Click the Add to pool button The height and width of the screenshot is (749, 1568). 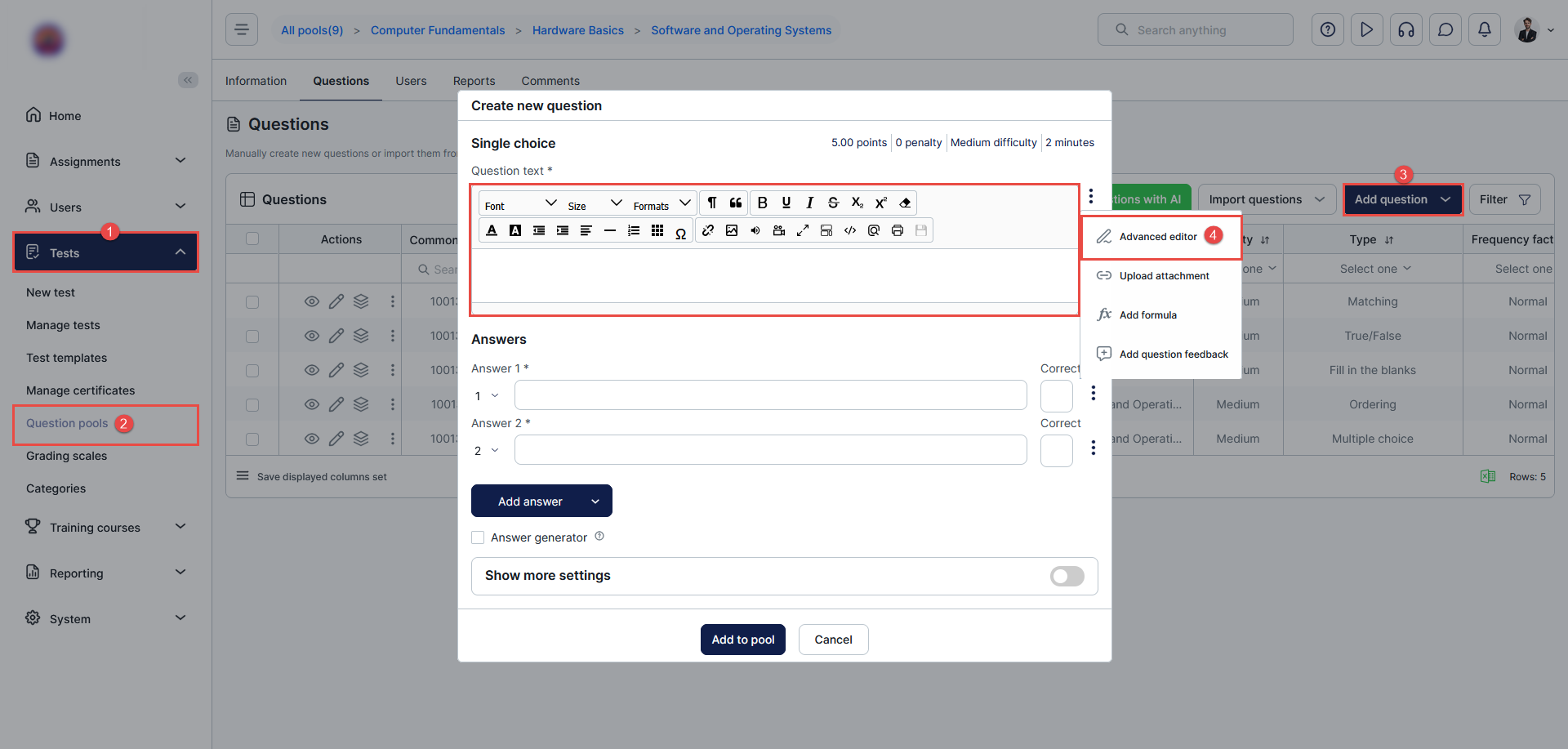tap(742, 640)
